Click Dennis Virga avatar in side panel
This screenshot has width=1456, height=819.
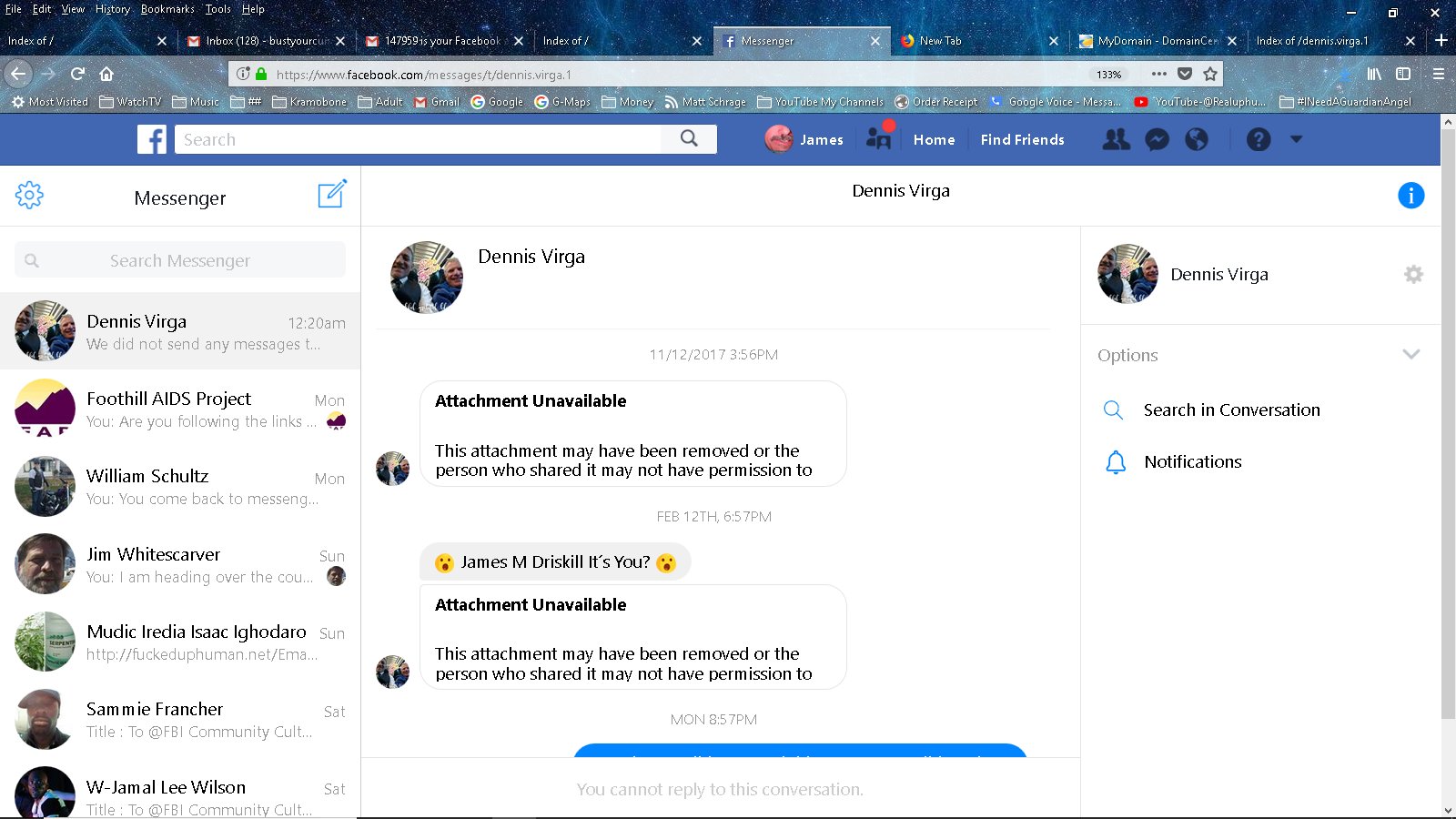click(x=1127, y=274)
